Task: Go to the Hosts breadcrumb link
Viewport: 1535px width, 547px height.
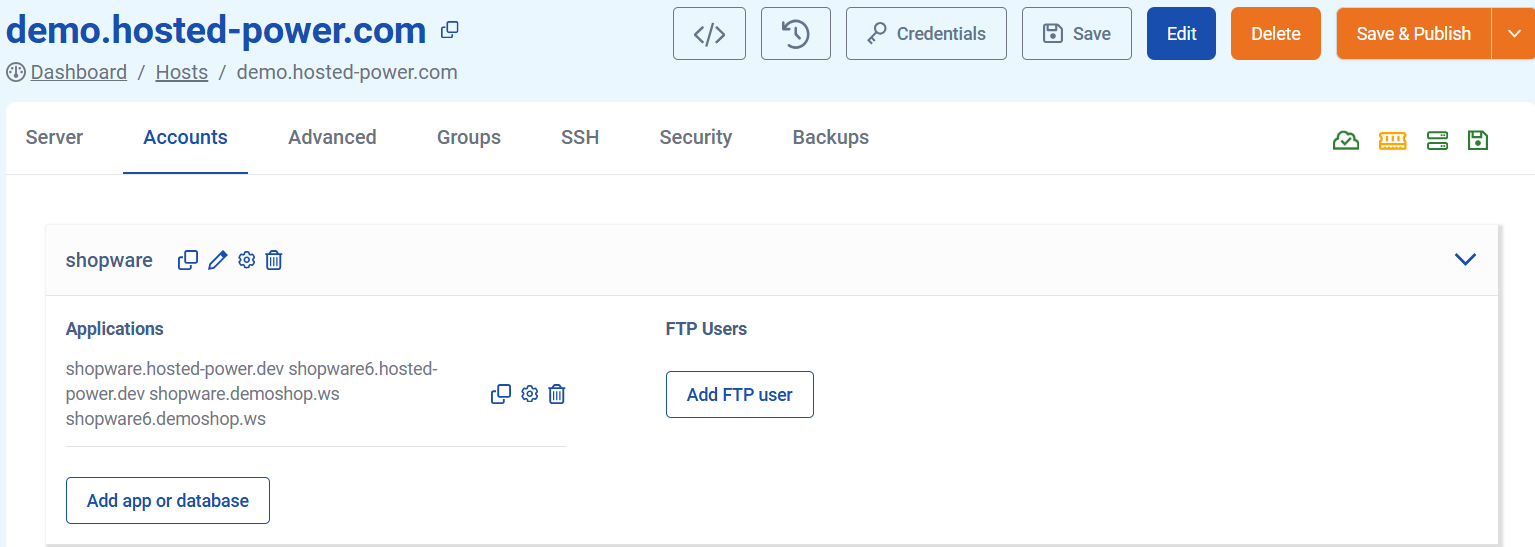Action: coord(182,72)
